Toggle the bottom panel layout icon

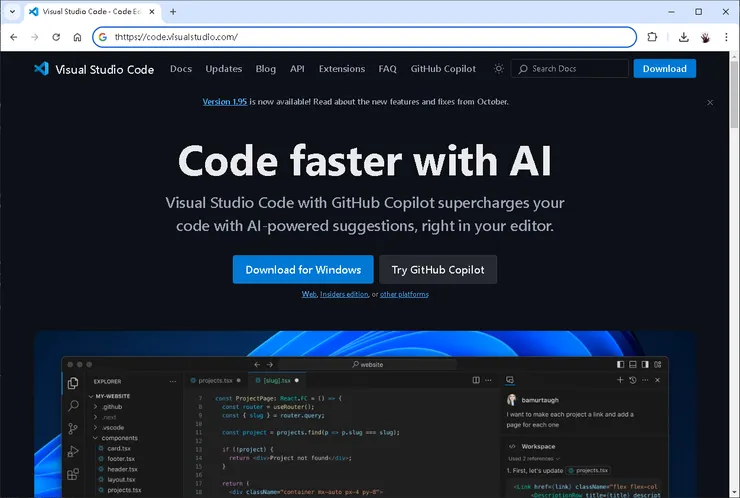633,364
